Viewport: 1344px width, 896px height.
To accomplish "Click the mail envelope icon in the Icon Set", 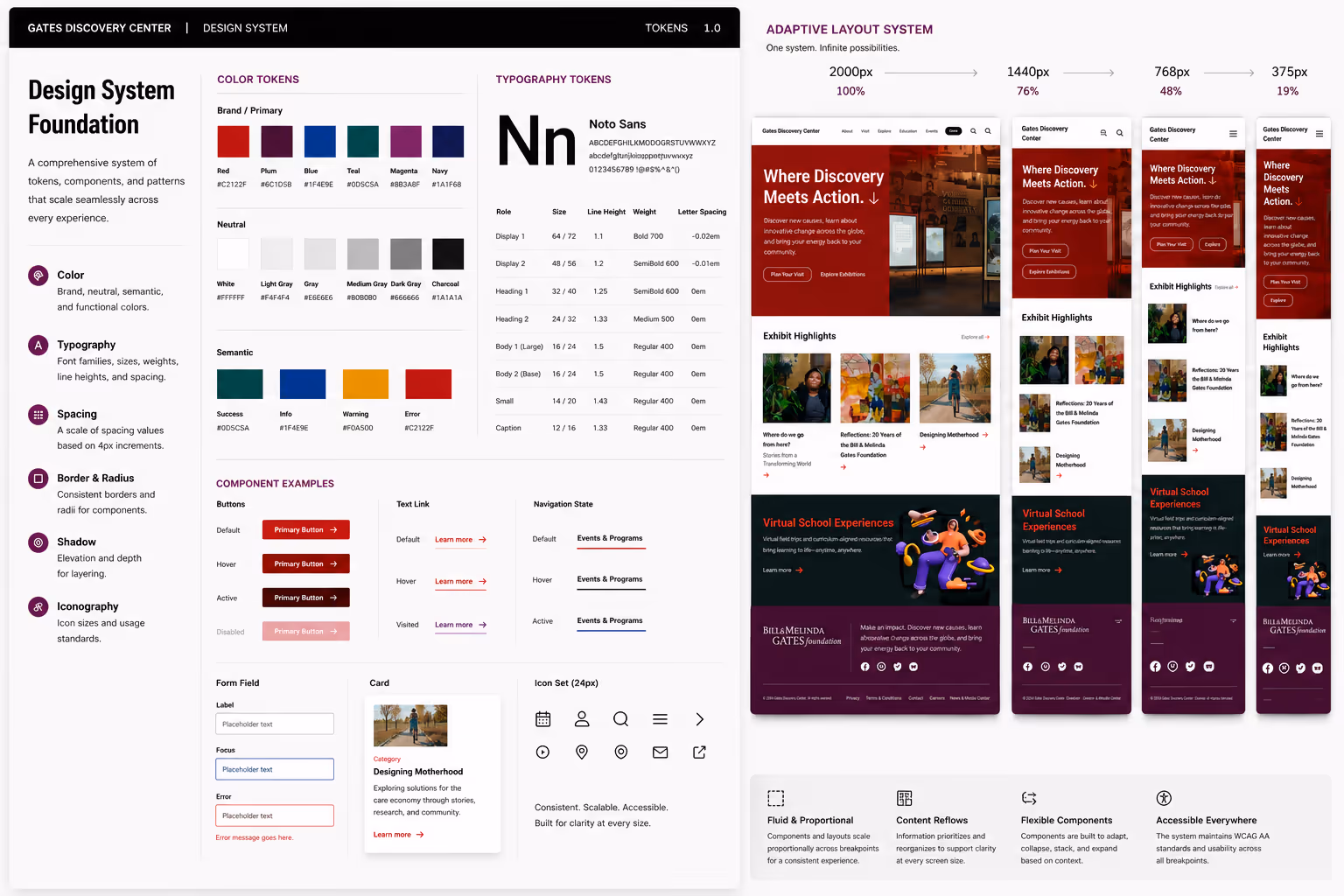I will (661, 752).
